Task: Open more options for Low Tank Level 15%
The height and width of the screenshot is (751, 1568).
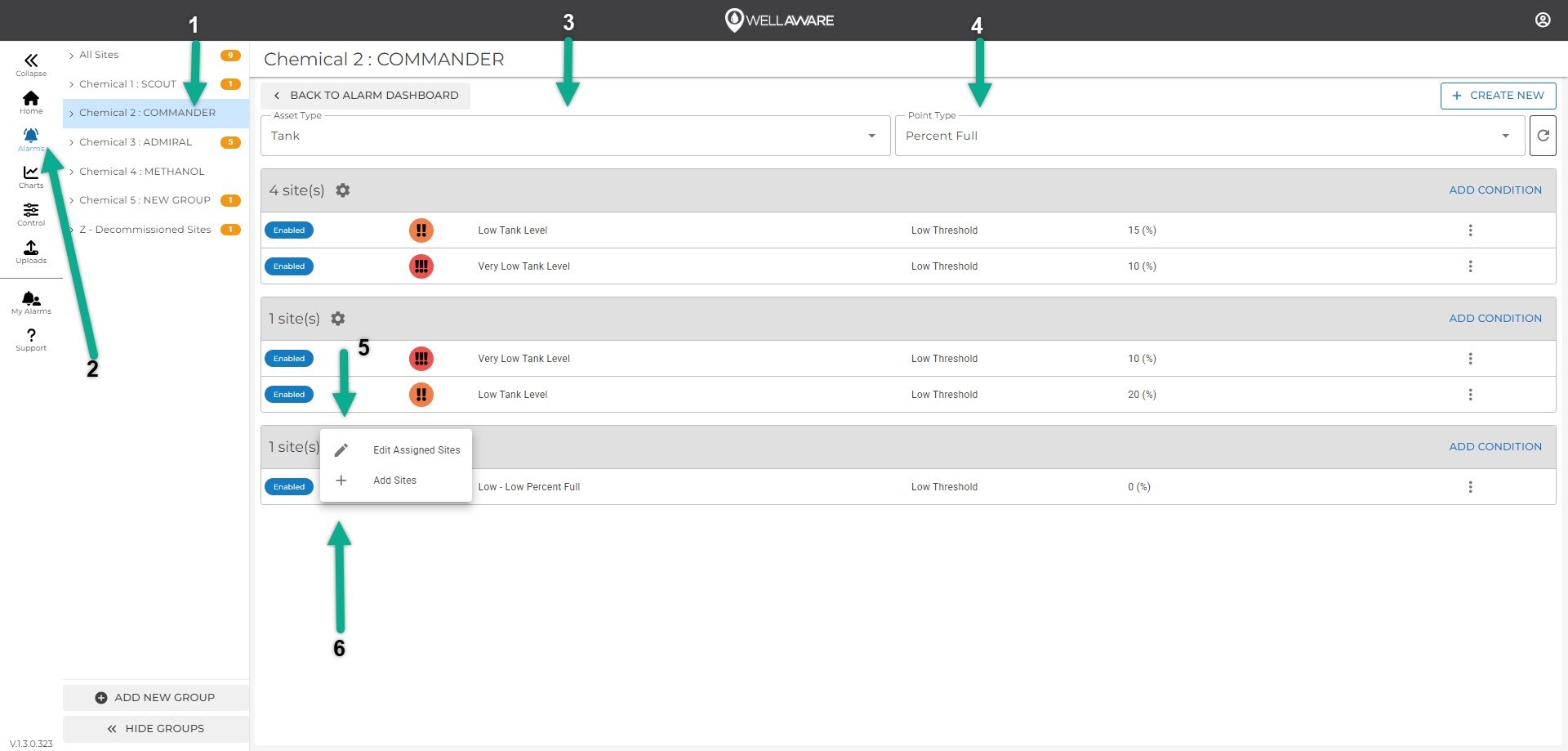Action: click(x=1470, y=230)
